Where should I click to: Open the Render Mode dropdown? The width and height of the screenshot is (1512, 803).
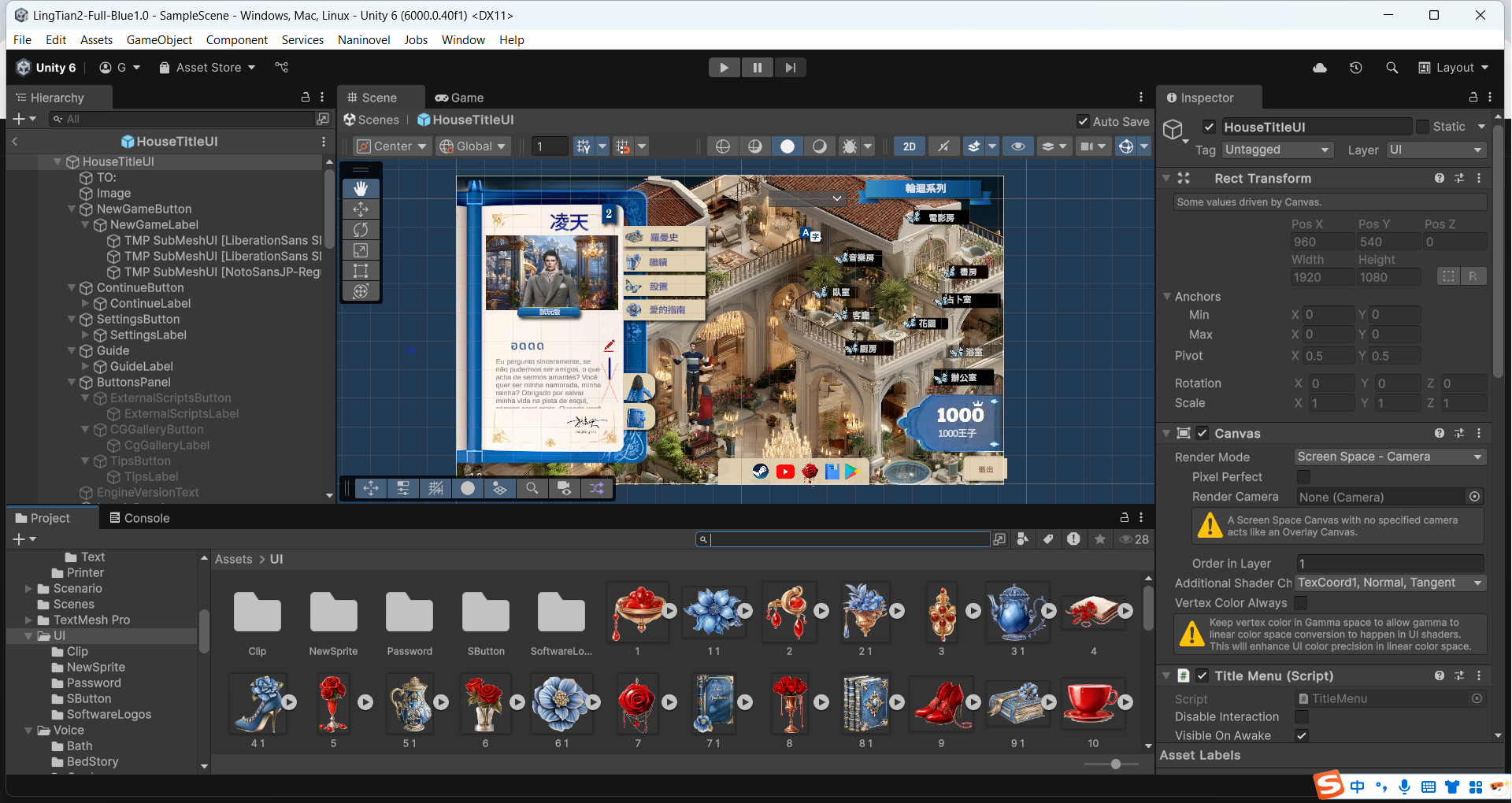pos(1389,457)
